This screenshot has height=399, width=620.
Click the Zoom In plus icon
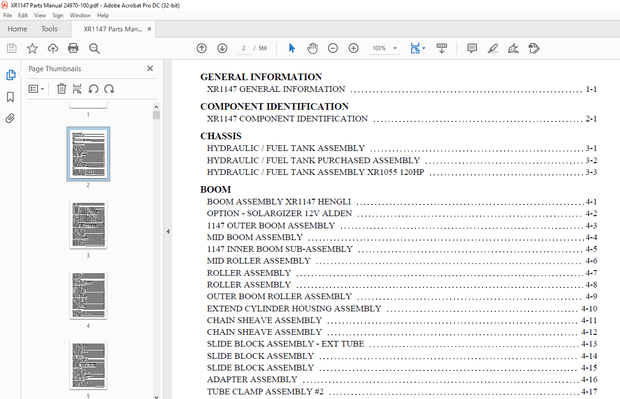(x=353, y=48)
